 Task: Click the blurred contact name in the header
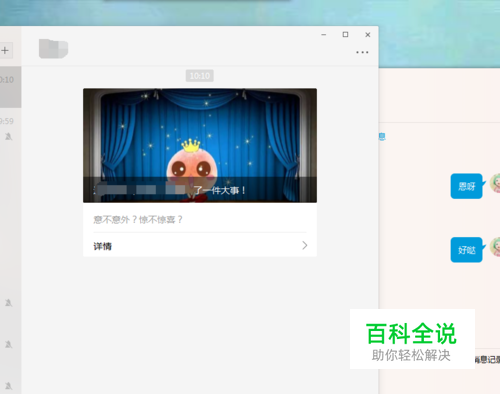point(53,49)
